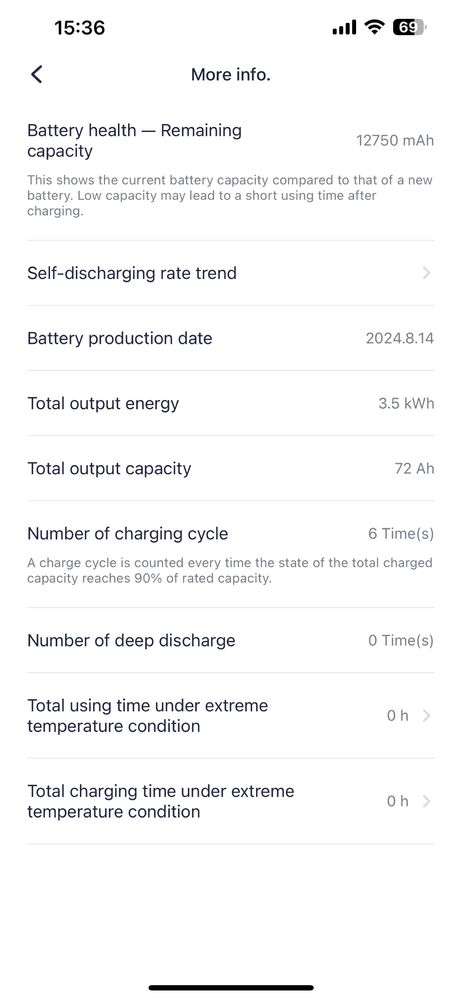Tap the cellular signal bars icon

344,28
